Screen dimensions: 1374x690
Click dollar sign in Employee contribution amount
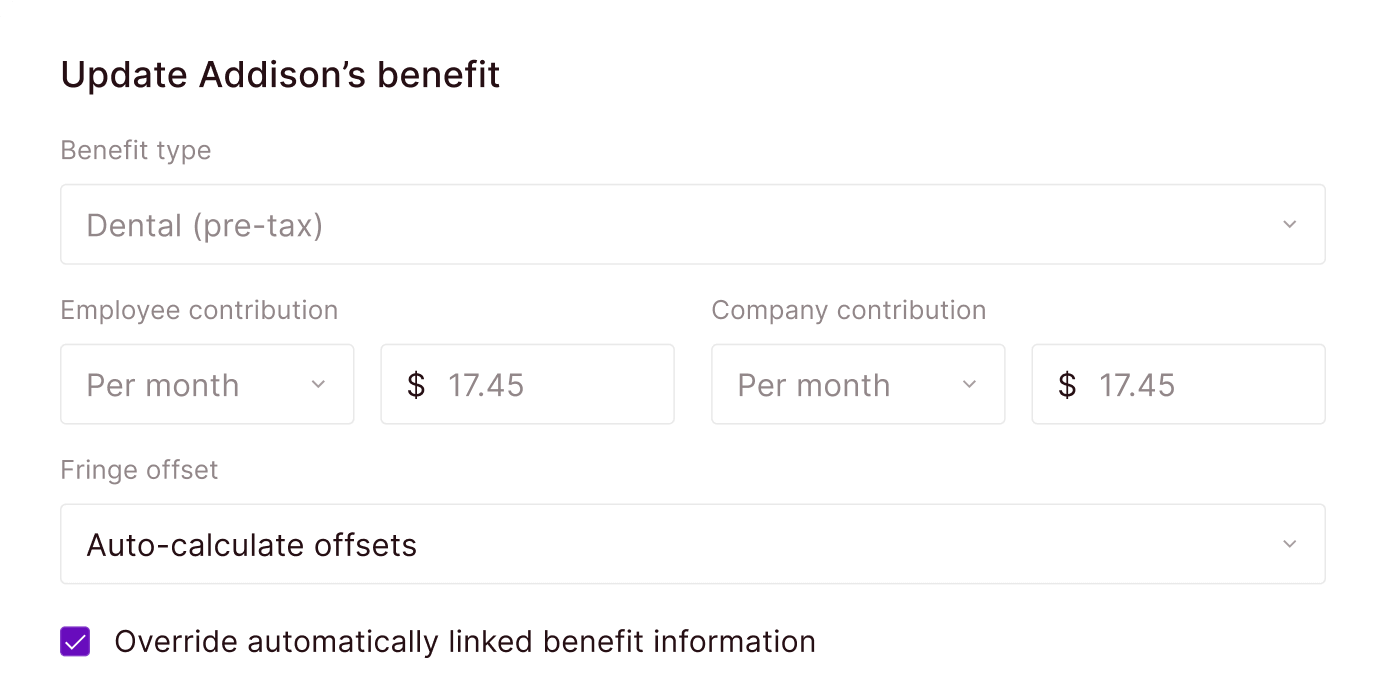coord(416,385)
